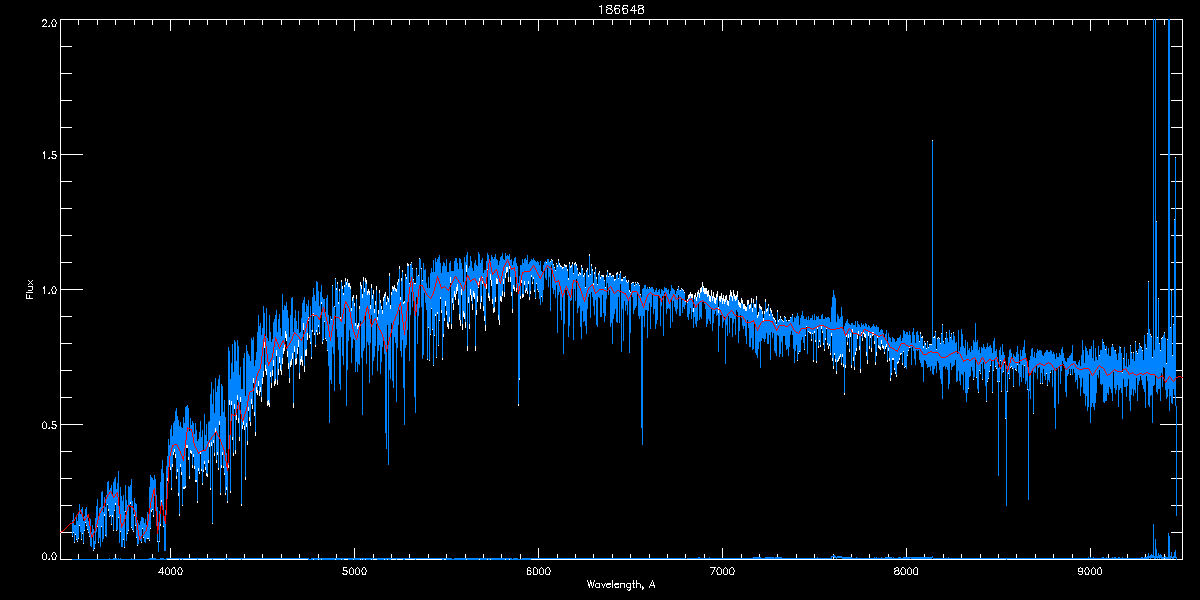
Task: Click the red dashed curve peak near 5800
Action: tap(507, 264)
